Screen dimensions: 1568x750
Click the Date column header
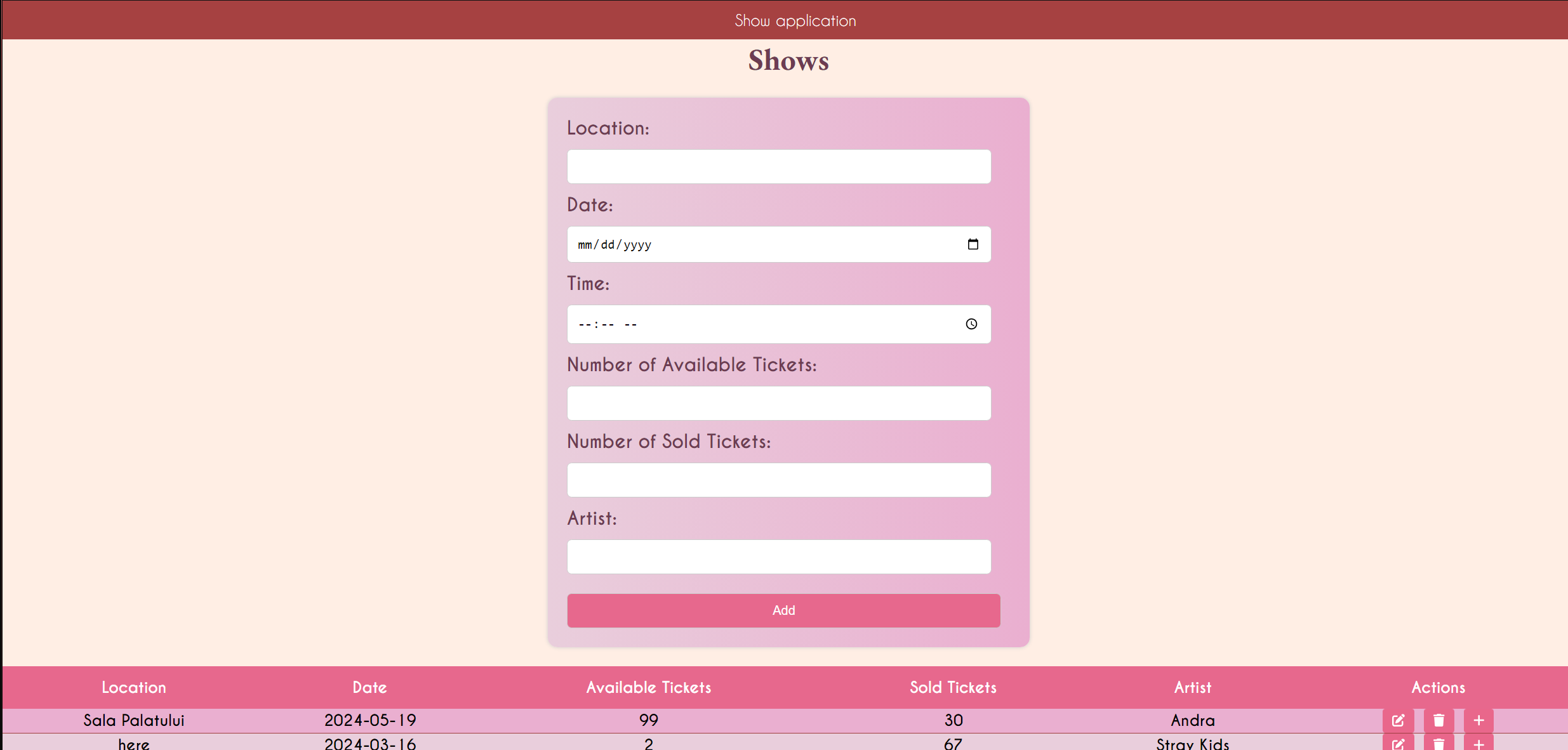coord(369,687)
